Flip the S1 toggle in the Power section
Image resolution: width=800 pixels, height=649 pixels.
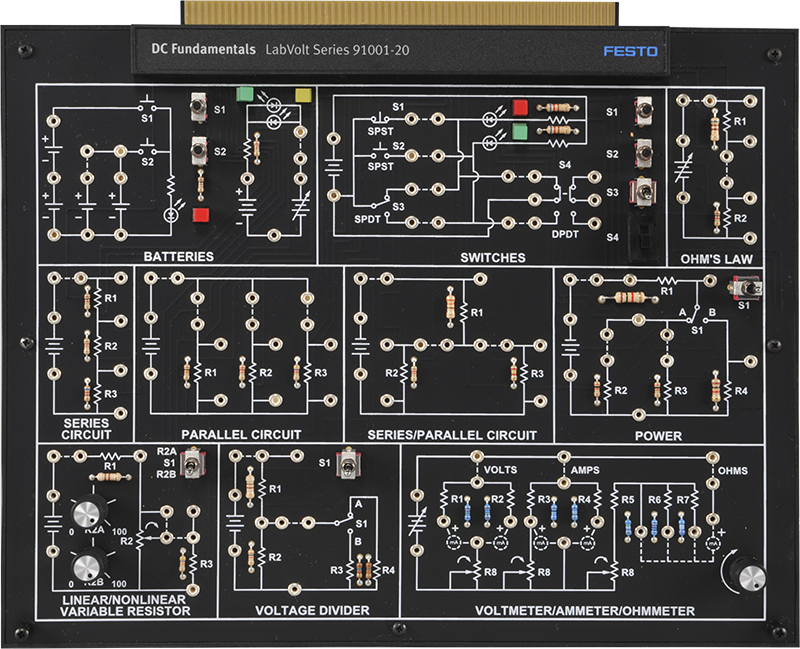tap(743, 290)
